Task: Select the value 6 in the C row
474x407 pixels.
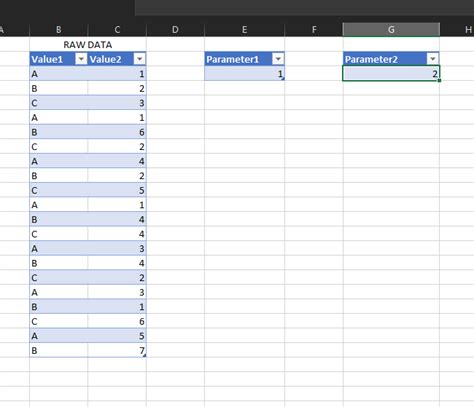Action: 117,321
